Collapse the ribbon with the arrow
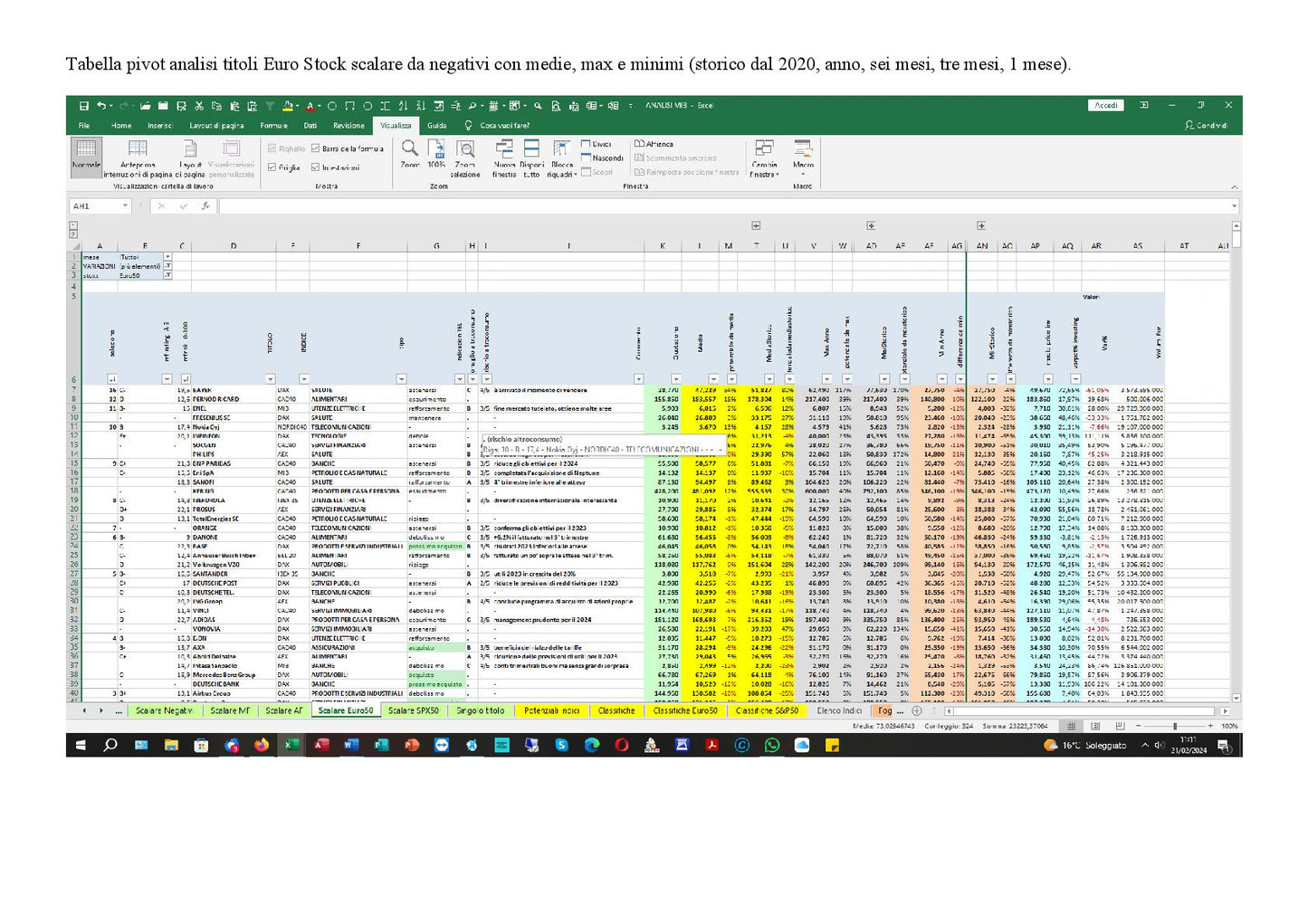The image size is (1308, 924). (x=1235, y=186)
